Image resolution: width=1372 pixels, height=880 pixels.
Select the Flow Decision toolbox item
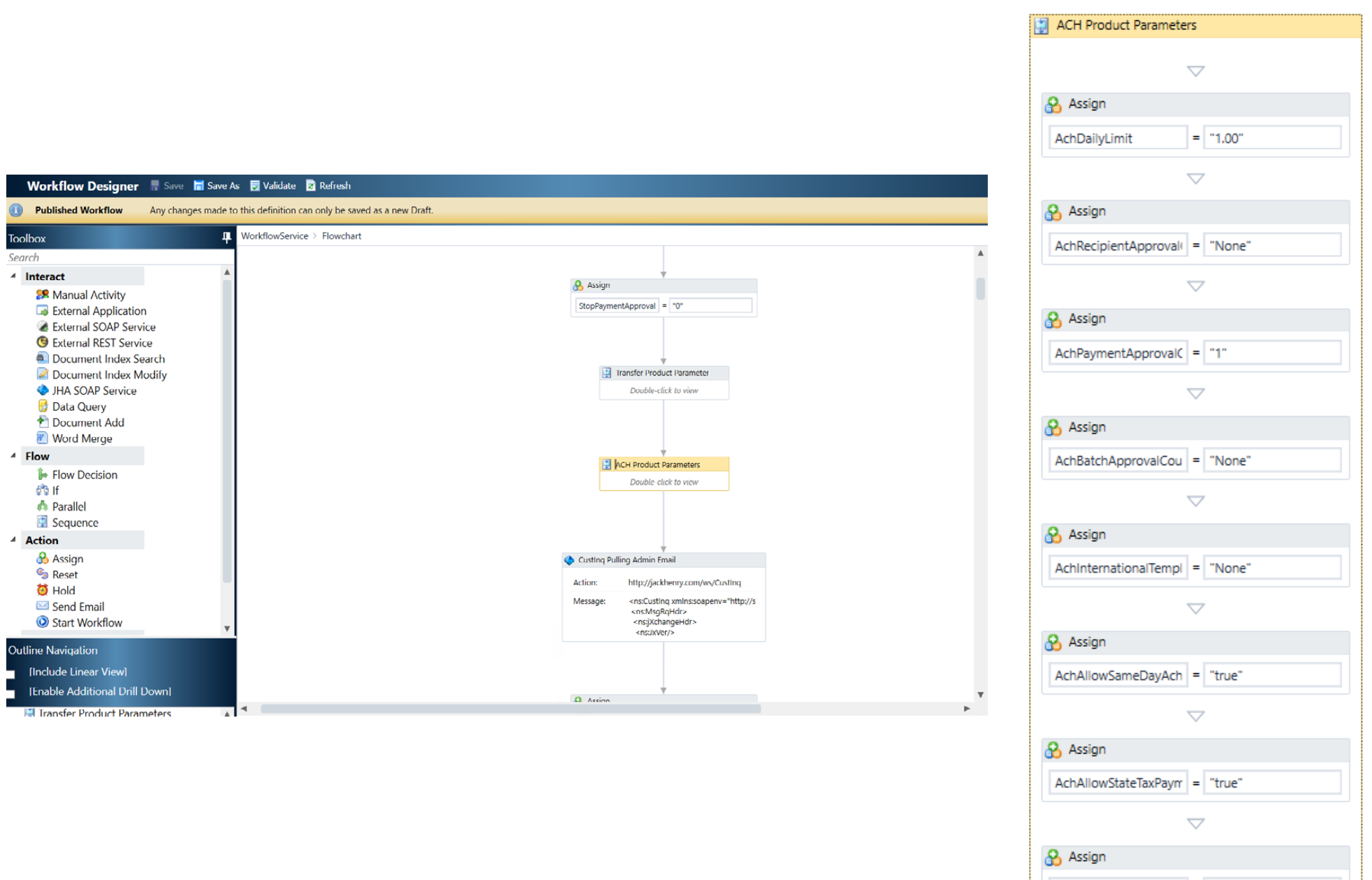pos(84,474)
